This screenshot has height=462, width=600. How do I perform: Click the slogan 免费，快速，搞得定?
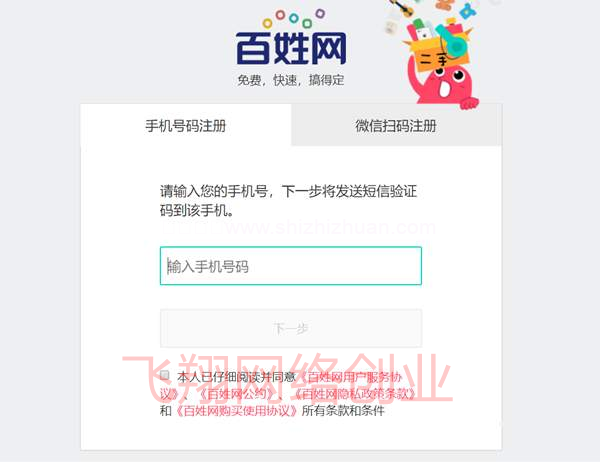pyautogui.click(x=291, y=80)
